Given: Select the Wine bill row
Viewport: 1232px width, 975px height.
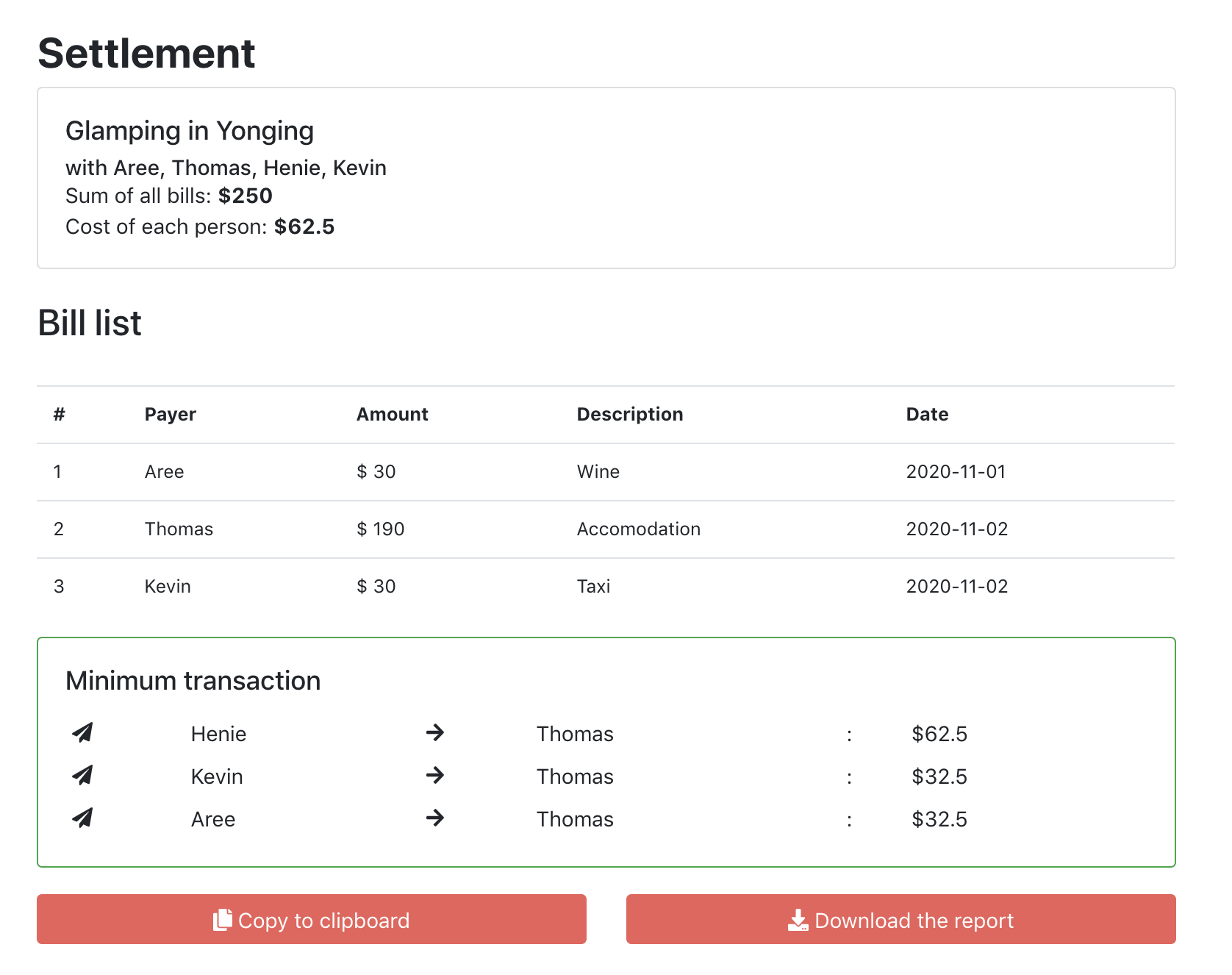Looking at the screenshot, I should click(606, 472).
